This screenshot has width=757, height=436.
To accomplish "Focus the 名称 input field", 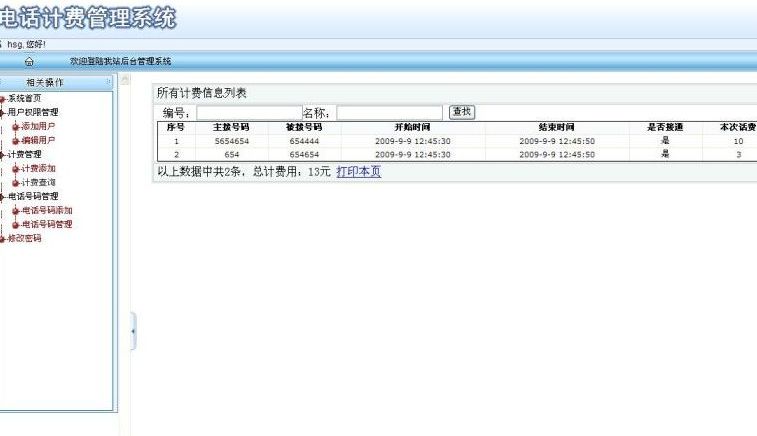I will point(389,113).
